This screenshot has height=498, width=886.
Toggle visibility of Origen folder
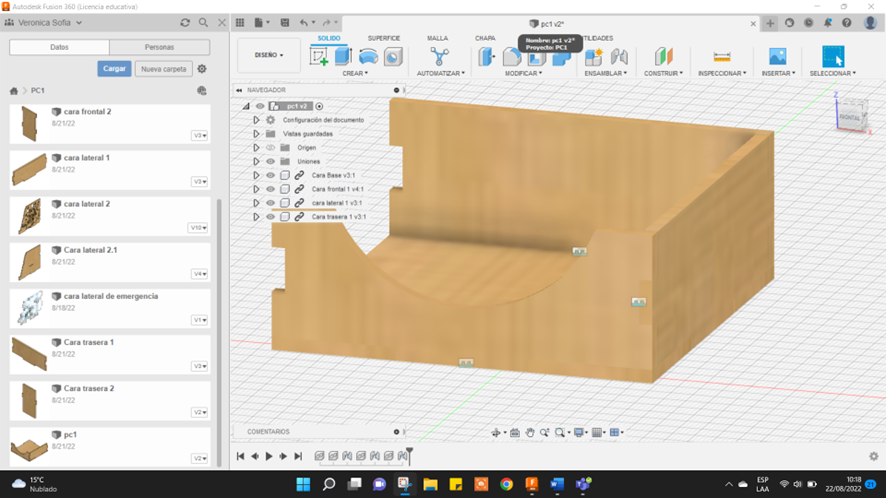click(x=271, y=148)
